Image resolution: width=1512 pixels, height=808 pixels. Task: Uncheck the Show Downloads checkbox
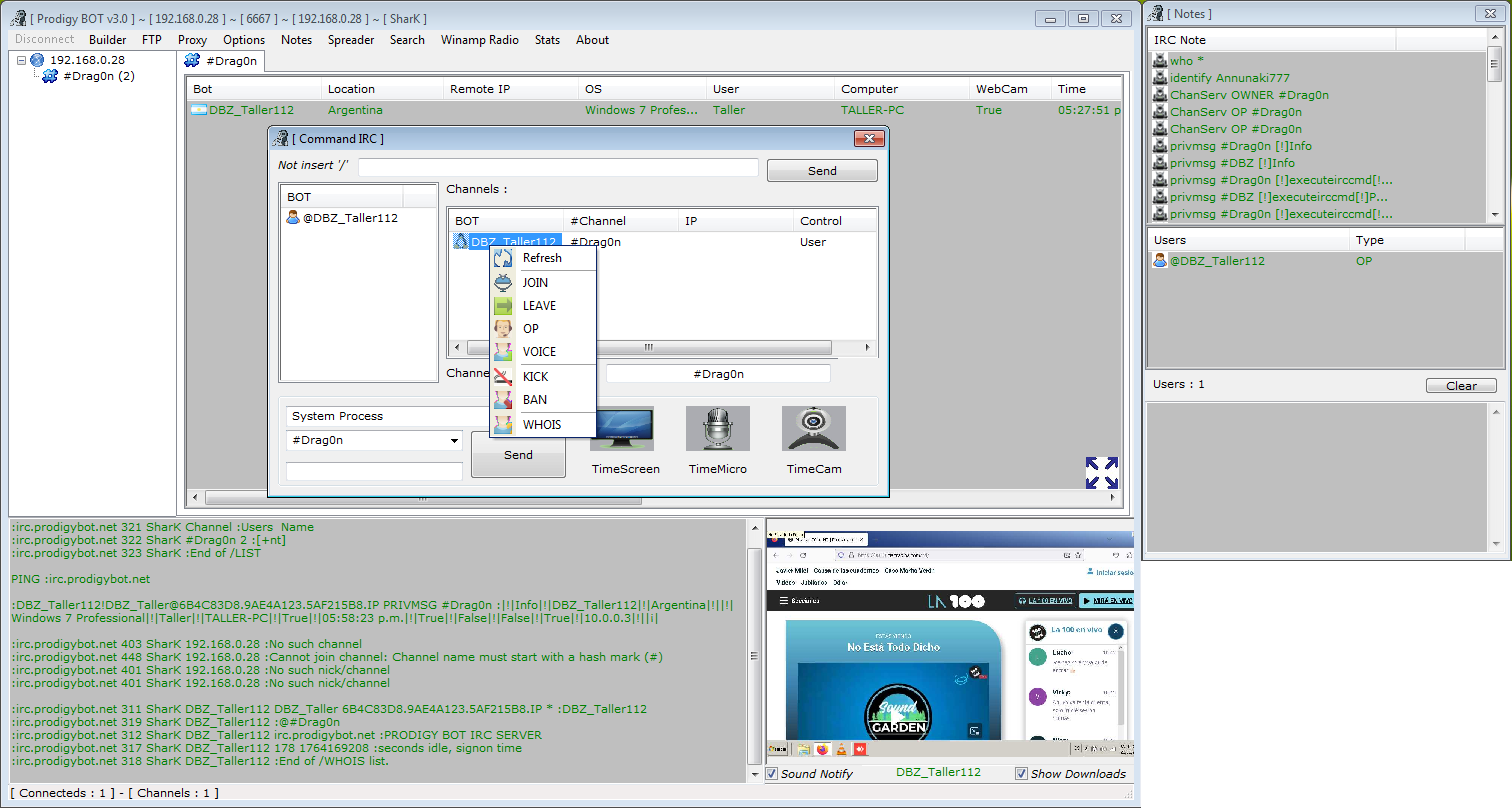pos(1021,774)
